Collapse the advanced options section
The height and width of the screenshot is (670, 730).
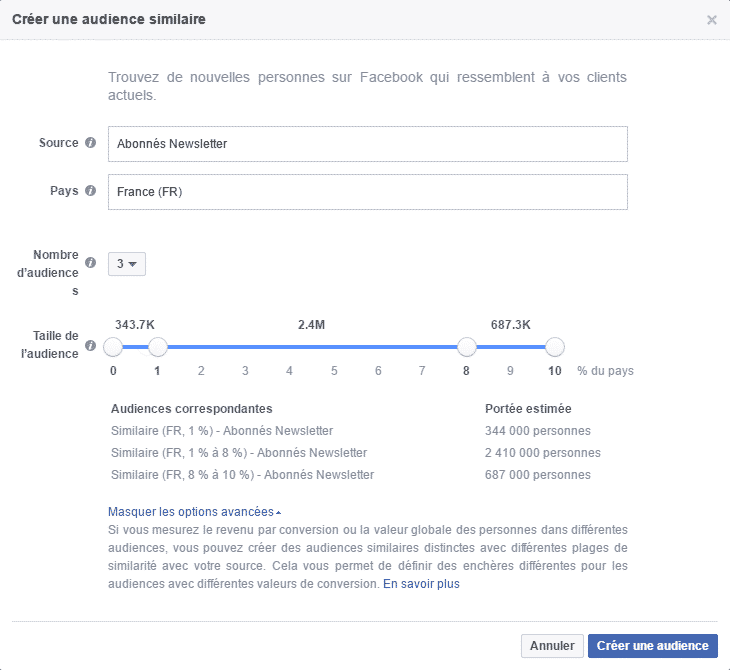(x=194, y=512)
